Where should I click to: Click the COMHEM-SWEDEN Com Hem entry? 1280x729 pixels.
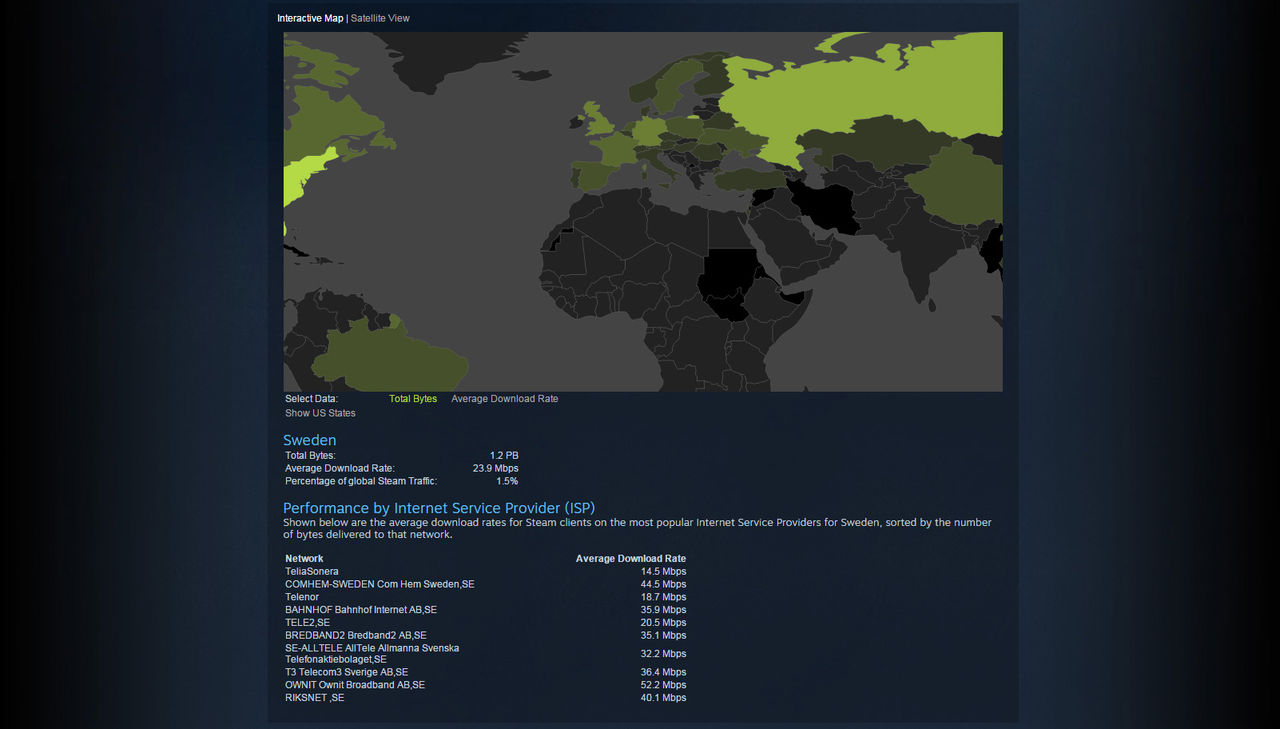[x=380, y=584]
